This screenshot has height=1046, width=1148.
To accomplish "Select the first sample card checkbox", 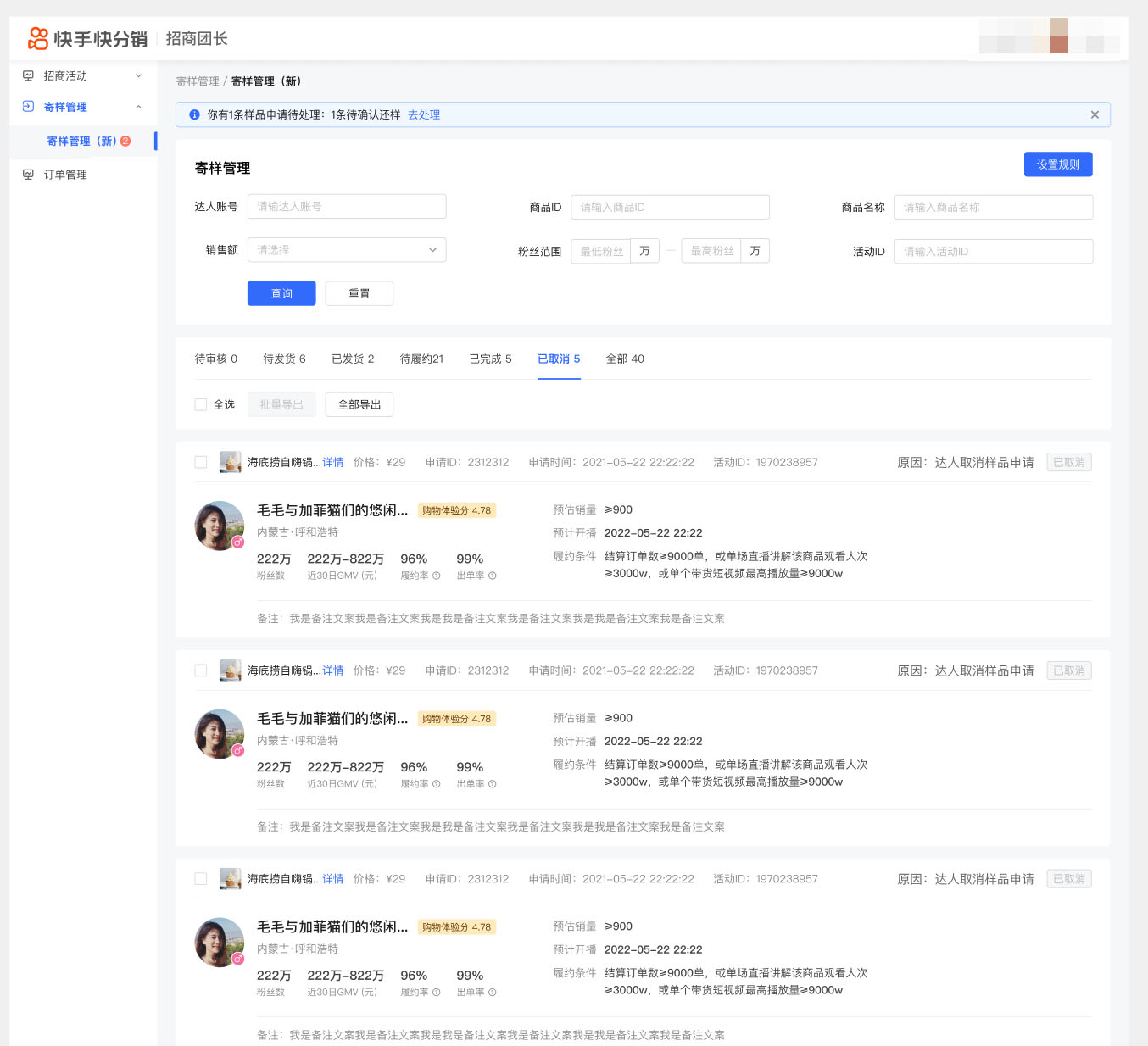I will 201,462.
